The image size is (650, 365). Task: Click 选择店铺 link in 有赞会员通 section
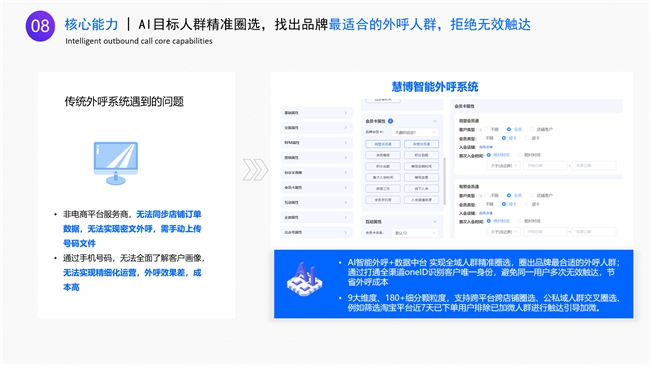[486, 213]
